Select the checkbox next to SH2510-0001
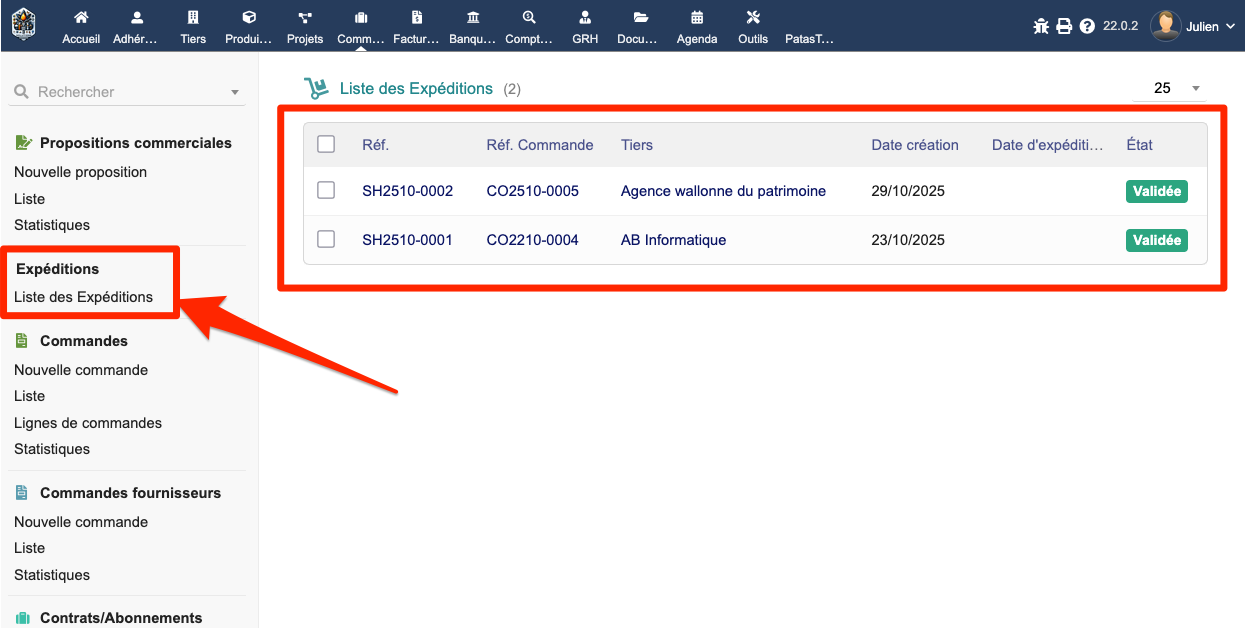The width and height of the screenshot is (1245, 628). [x=326, y=239]
